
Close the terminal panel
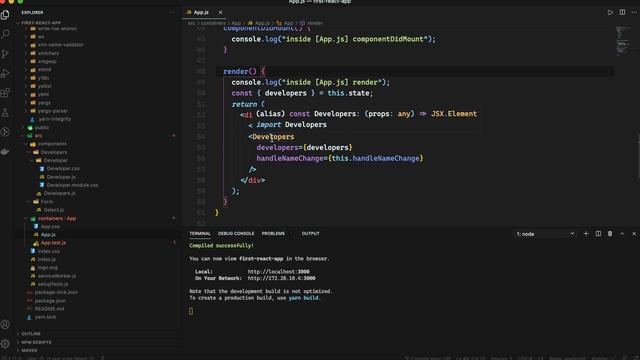point(634,233)
